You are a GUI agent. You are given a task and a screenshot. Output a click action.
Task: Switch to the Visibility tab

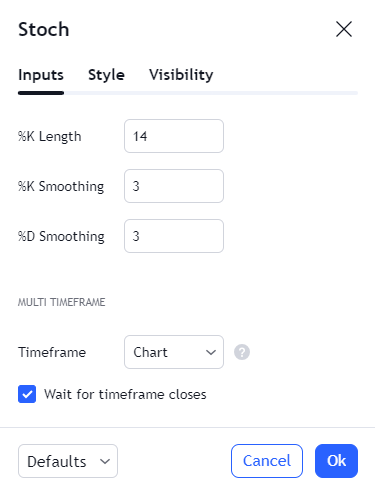click(181, 75)
